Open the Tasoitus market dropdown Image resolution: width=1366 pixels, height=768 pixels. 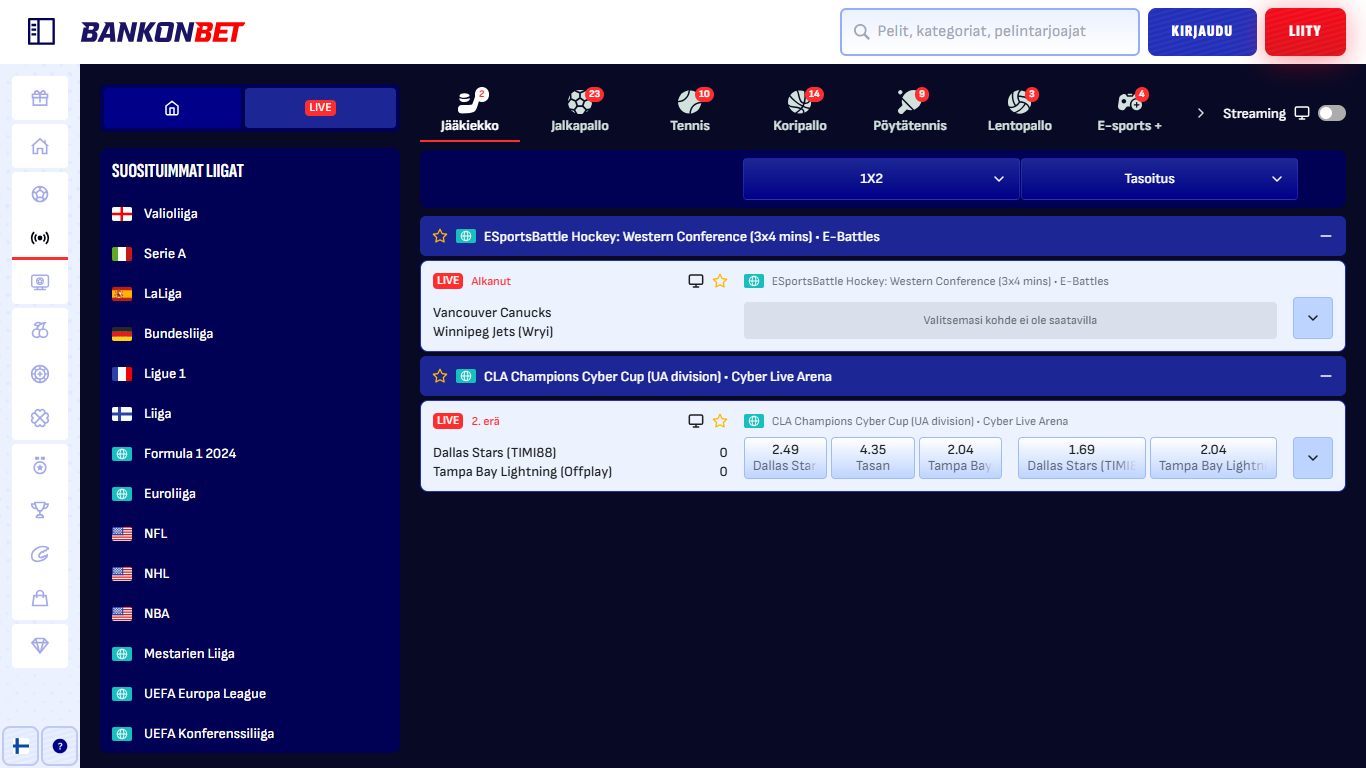pos(1159,179)
